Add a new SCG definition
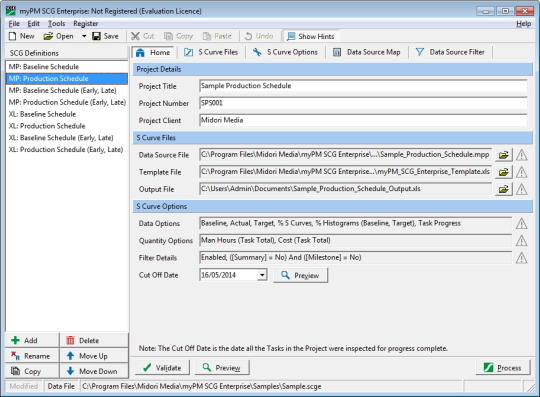 [32, 341]
